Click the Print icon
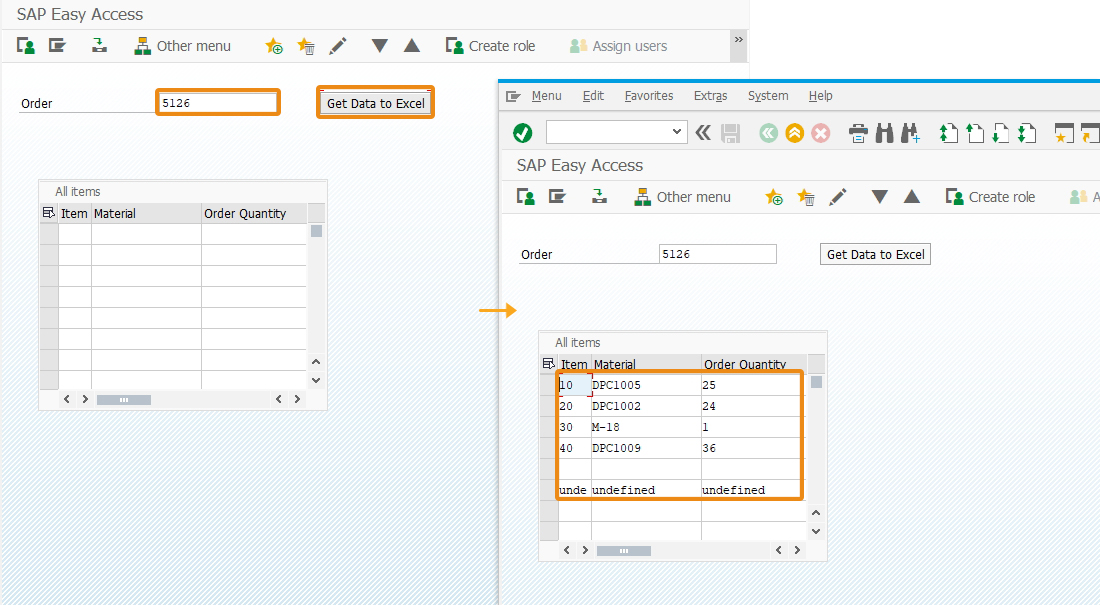 click(858, 133)
